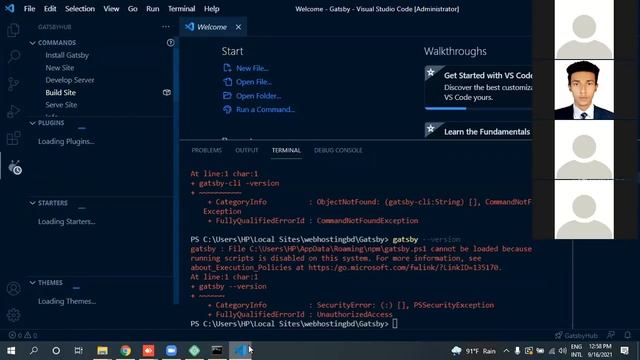Screen dimensions: 640x360
Task: Click the taskbar clock showing 12:58 PM
Action: coord(600,350)
